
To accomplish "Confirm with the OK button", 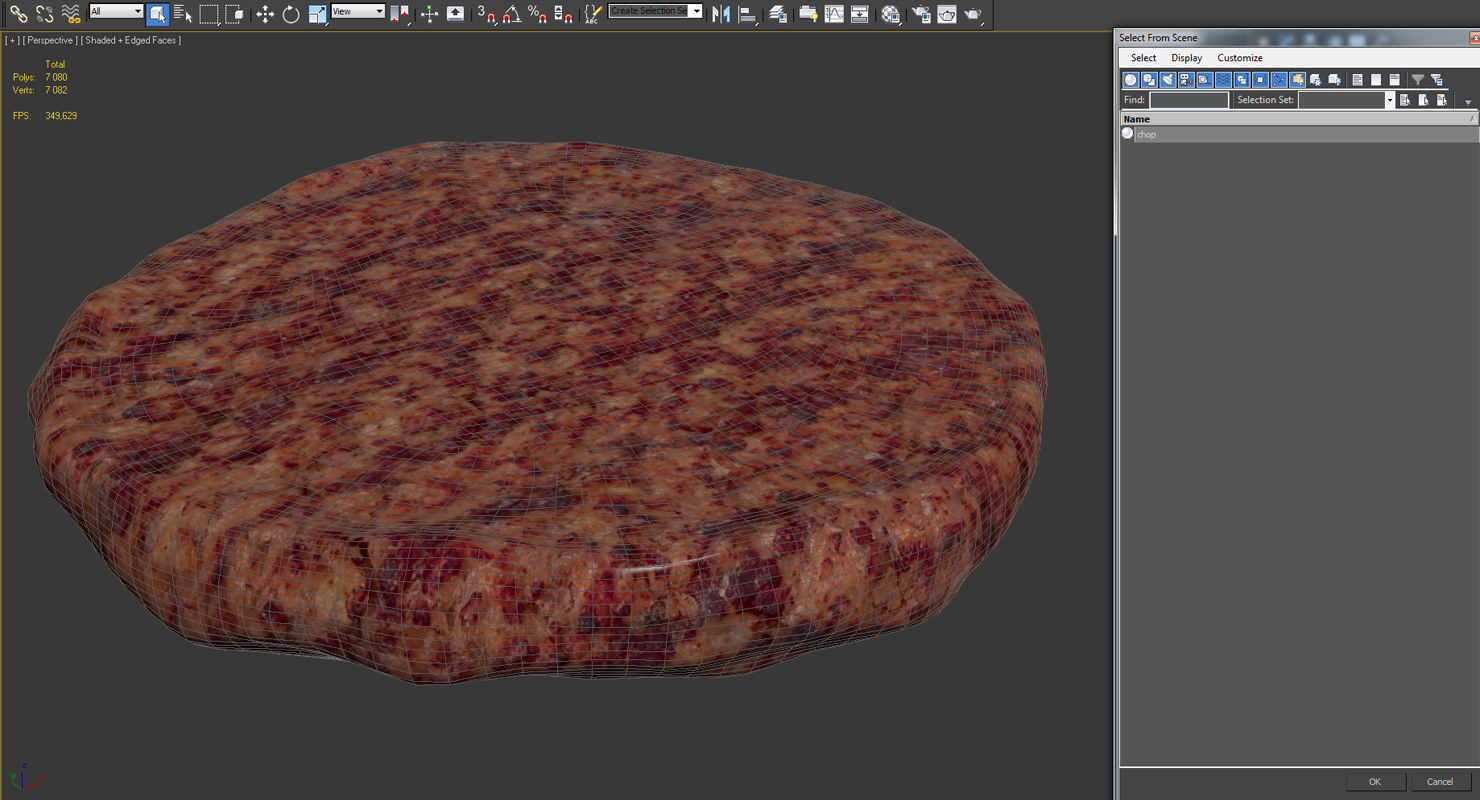I will [1375, 782].
